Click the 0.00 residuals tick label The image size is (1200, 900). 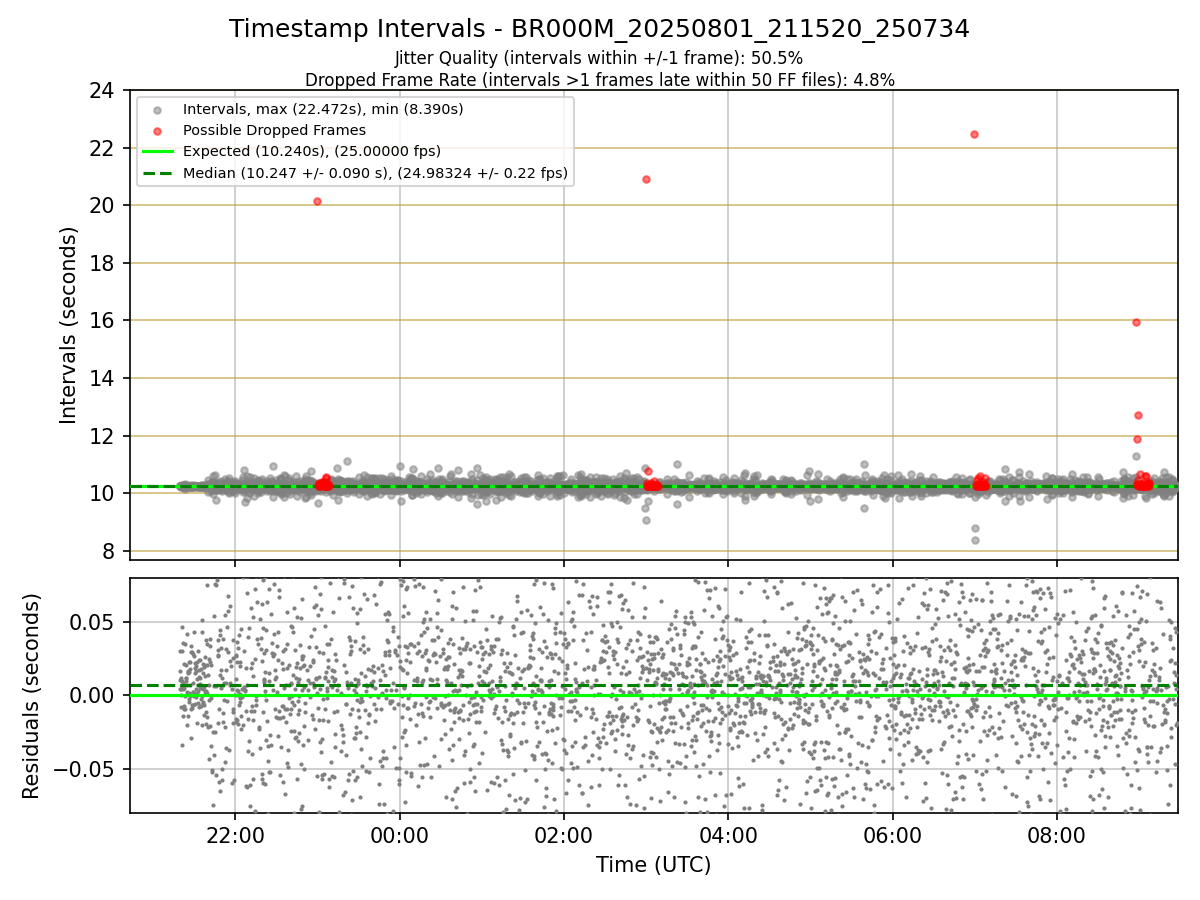point(93,695)
